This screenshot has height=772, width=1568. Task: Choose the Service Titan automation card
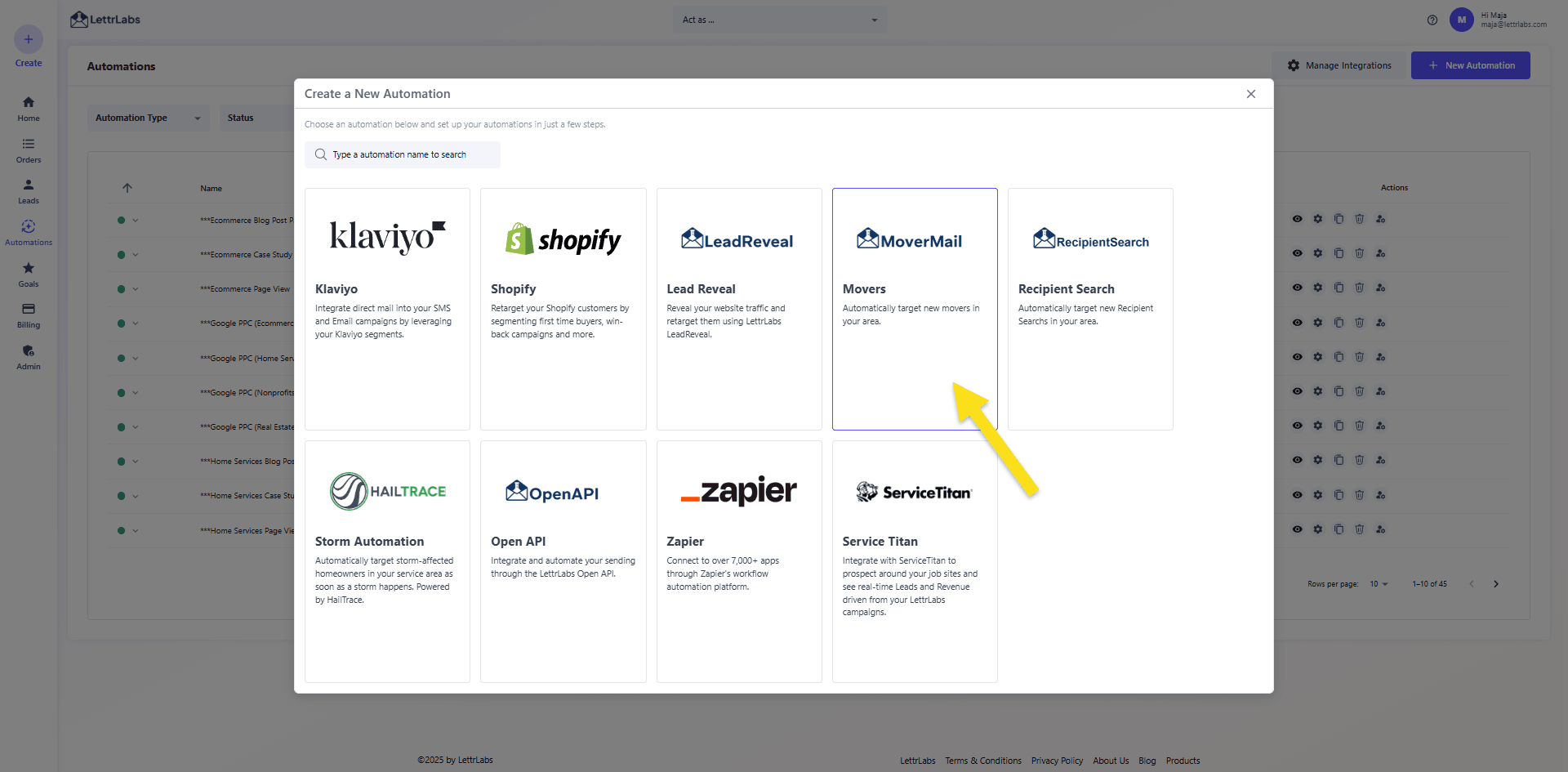pos(915,561)
